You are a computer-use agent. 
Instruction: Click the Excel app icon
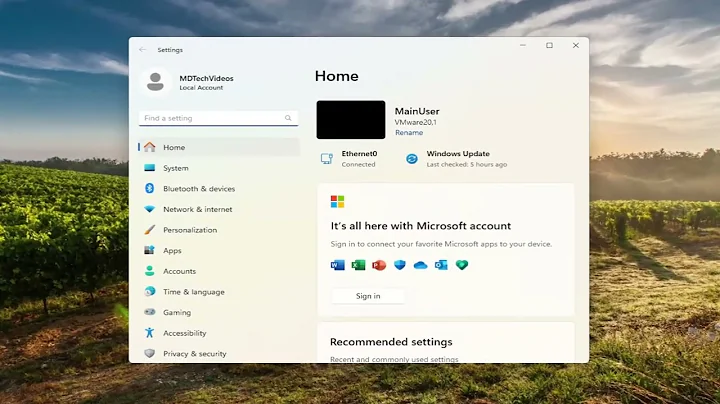pos(358,265)
